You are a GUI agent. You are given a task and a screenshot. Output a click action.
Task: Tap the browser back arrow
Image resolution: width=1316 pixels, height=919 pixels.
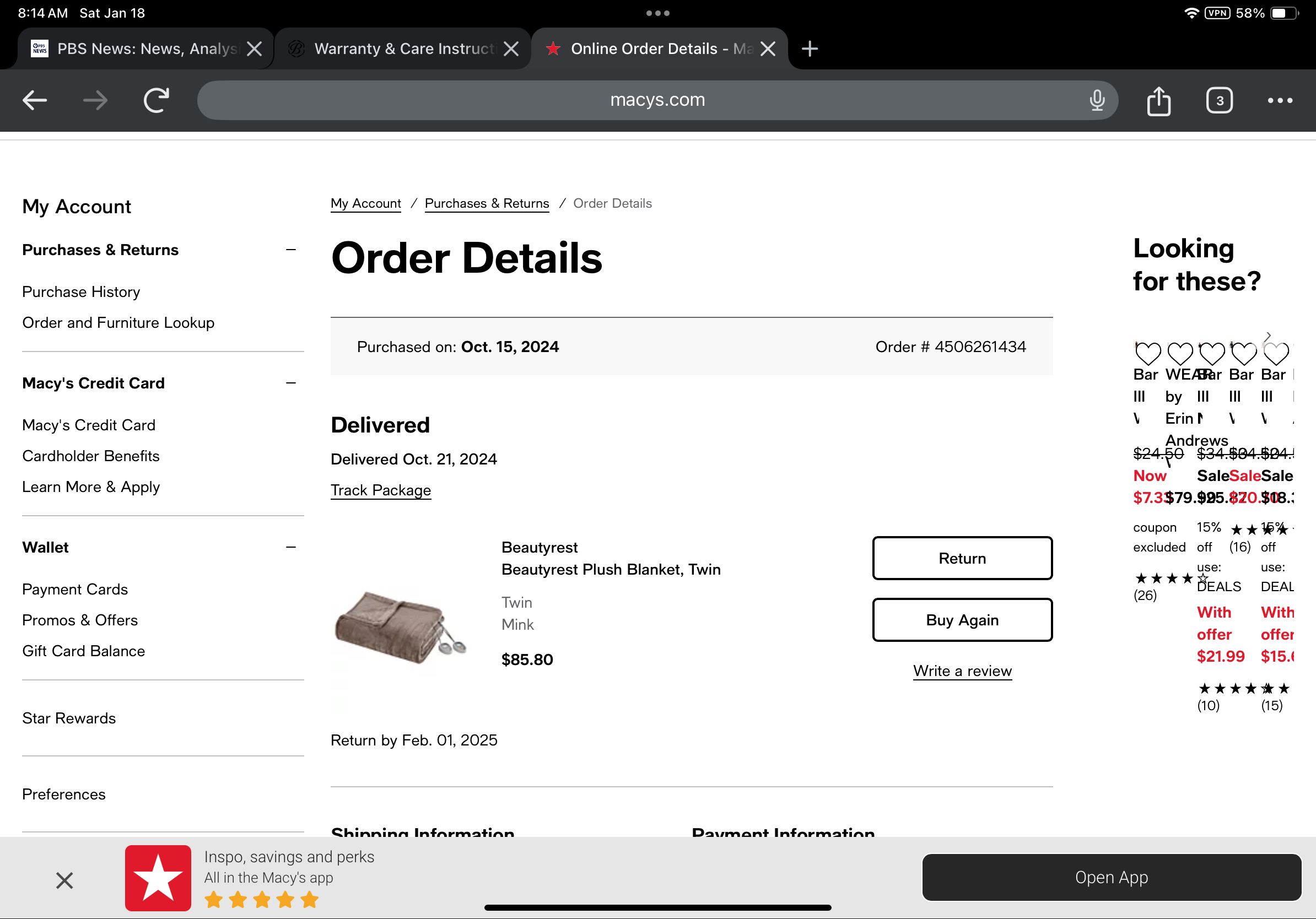34,100
